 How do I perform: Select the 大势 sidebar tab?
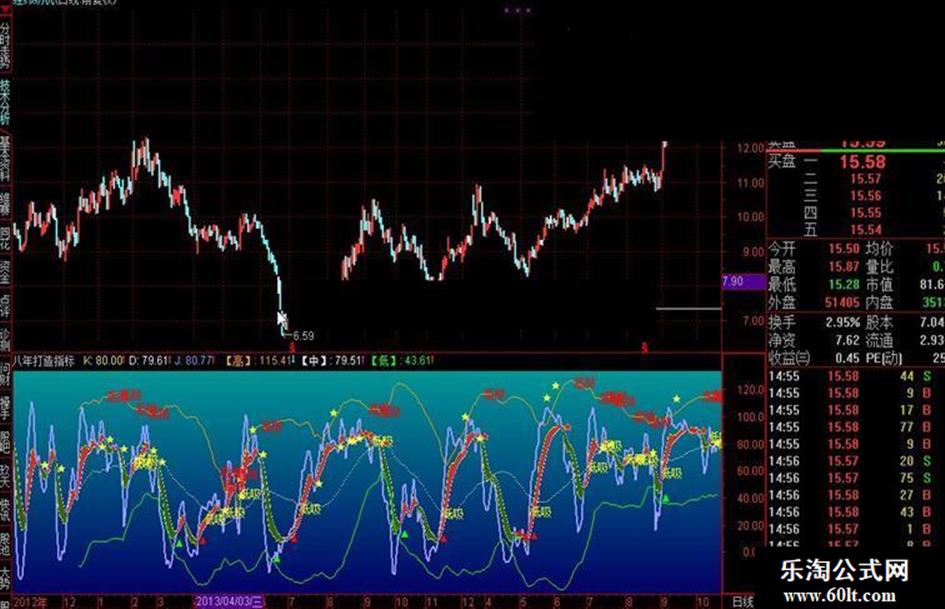(x=5, y=577)
